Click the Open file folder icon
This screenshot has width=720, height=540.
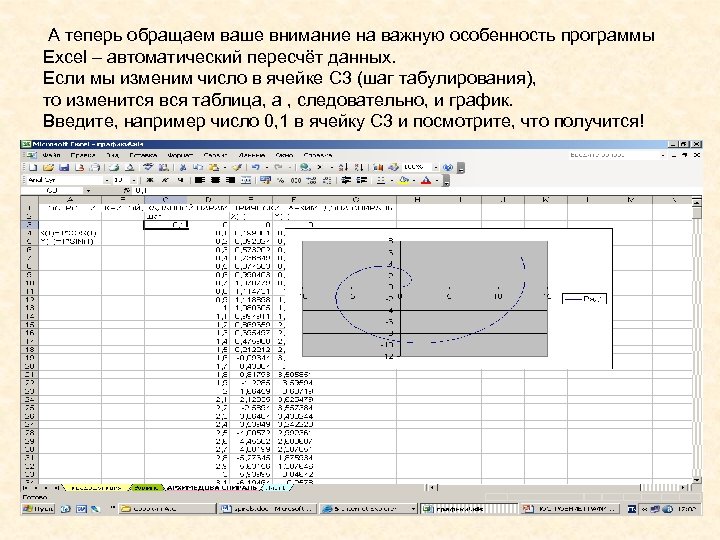(48, 167)
